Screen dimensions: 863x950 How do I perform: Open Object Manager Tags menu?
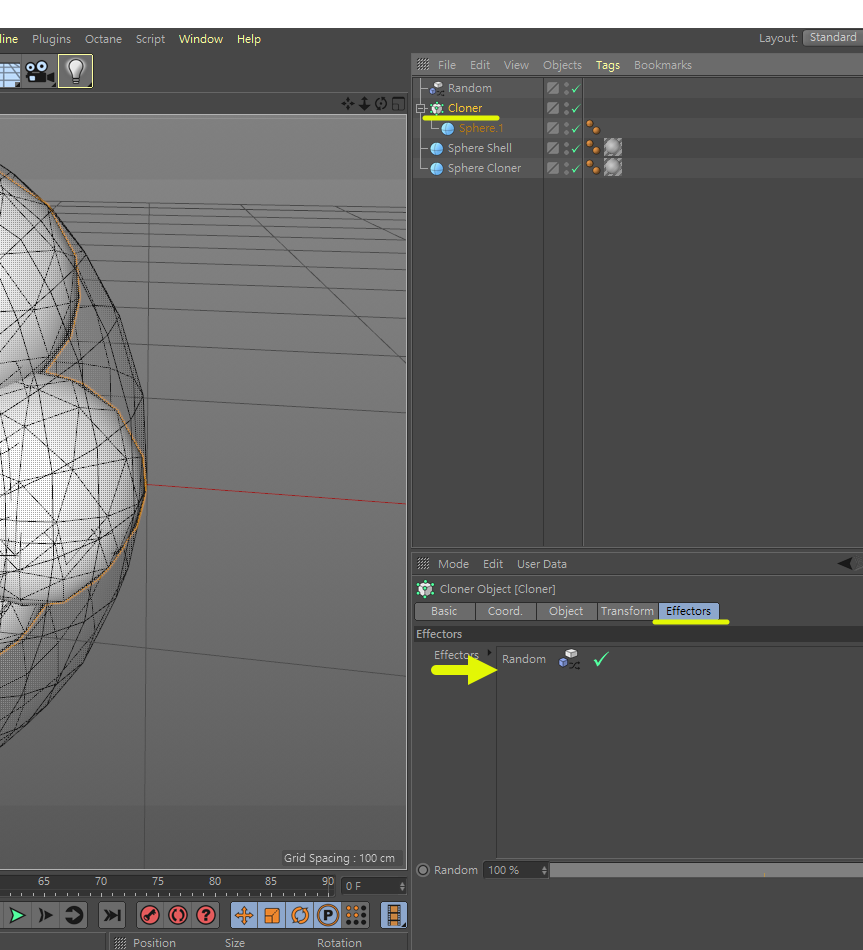point(608,65)
